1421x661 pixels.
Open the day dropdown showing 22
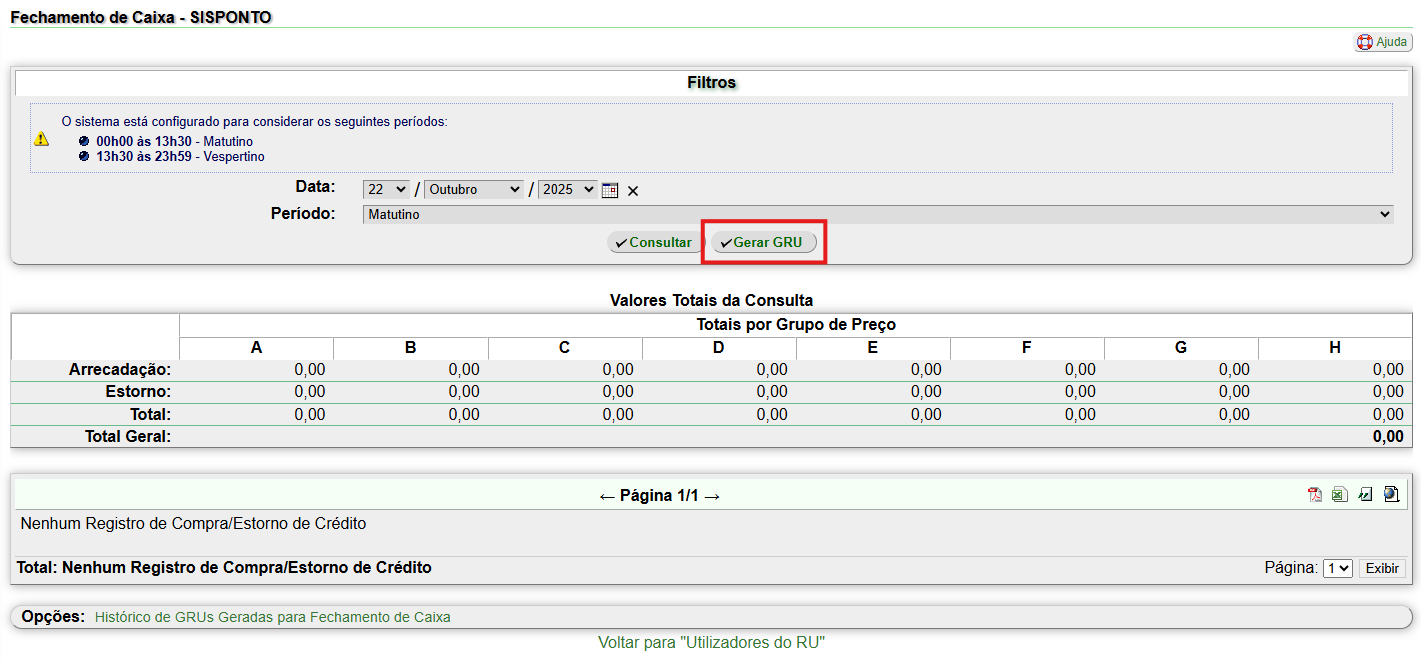[x=387, y=189]
